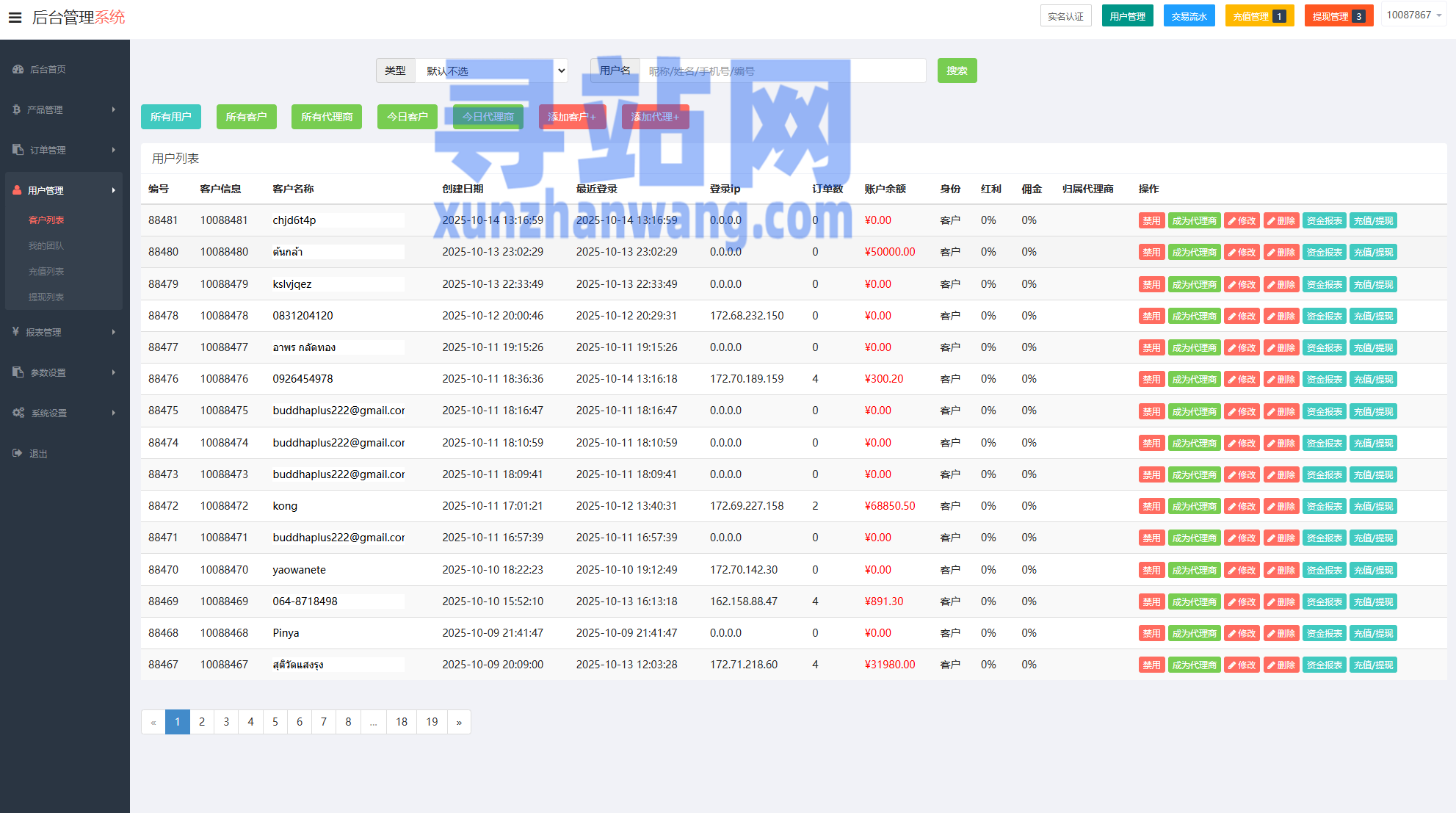Open the 我的团队 (my team) submenu item
This screenshot has width=1456, height=813.
(46, 245)
